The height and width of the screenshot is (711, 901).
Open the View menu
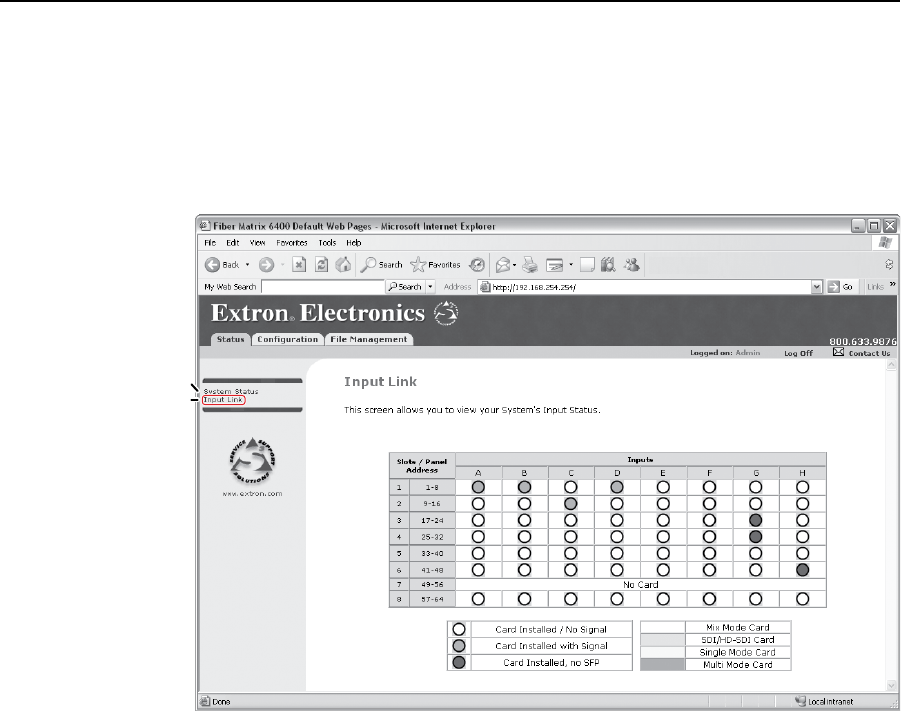tap(257, 243)
